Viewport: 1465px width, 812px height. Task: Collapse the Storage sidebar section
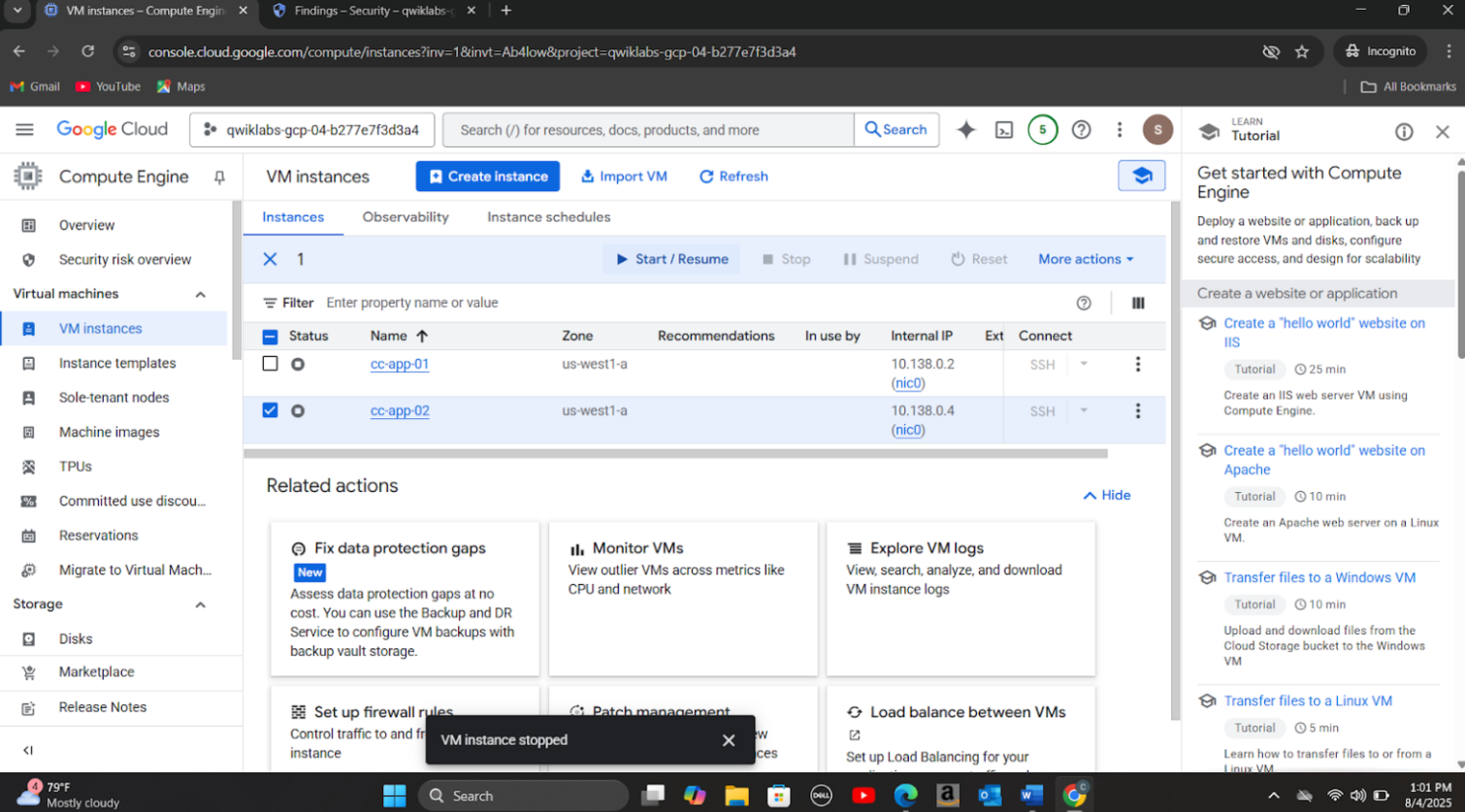pyautogui.click(x=200, y=604)
